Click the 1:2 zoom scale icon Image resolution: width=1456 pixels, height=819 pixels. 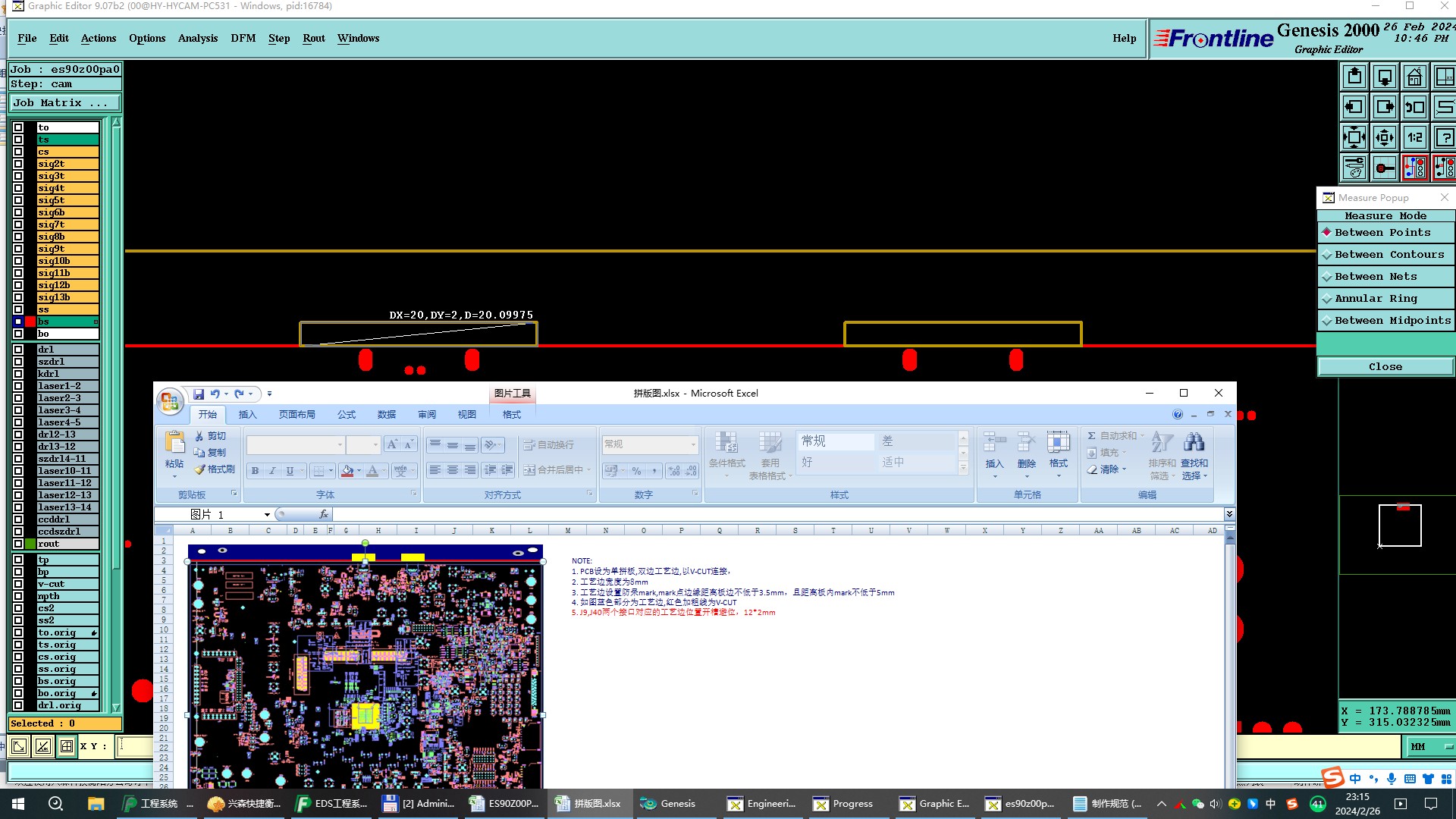1414,137
